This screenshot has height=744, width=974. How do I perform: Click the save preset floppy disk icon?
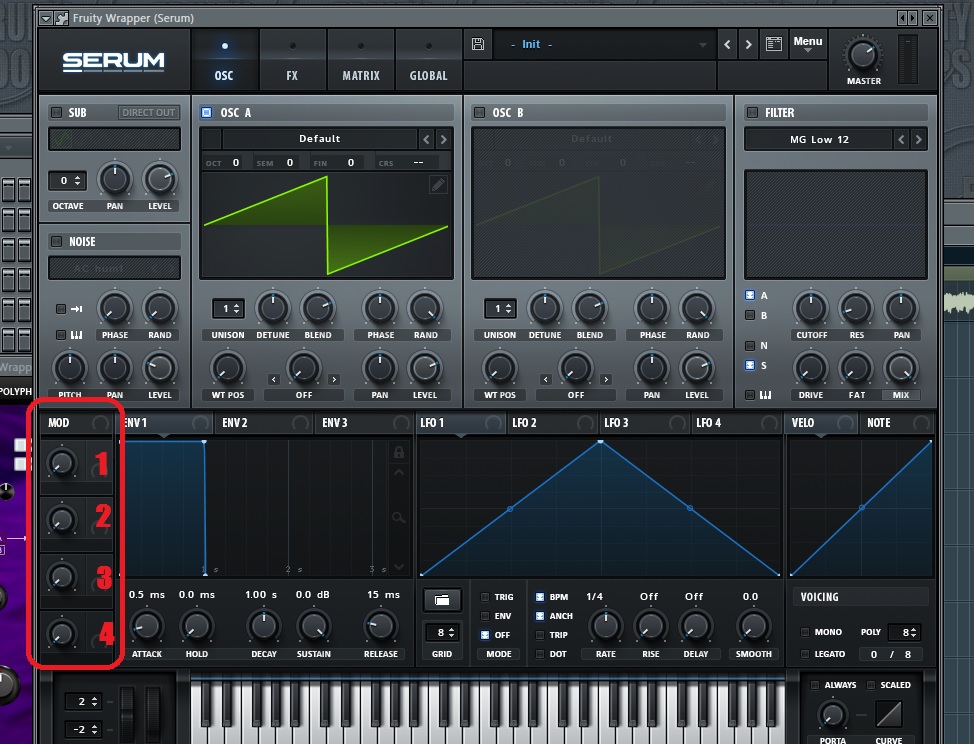(x=478, y=44)
